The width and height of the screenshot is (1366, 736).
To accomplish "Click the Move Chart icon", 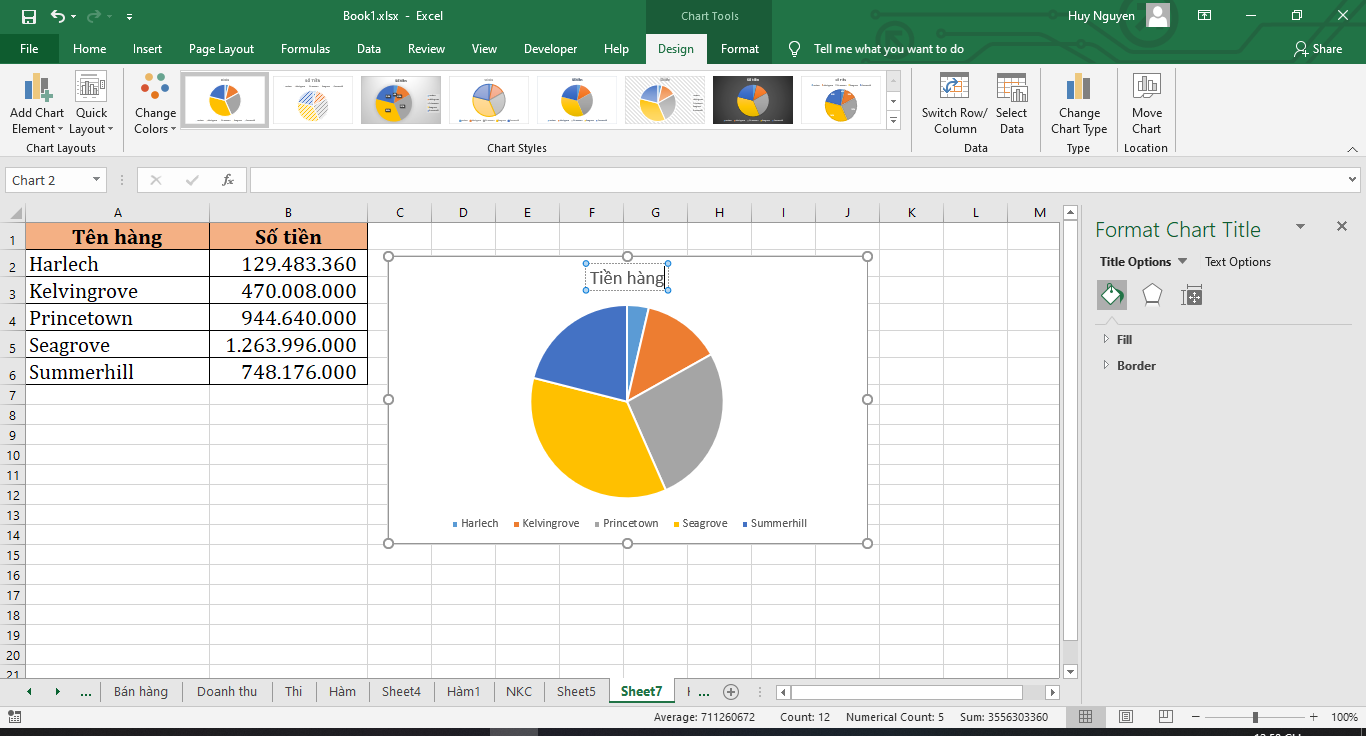I will (1146, 88).
